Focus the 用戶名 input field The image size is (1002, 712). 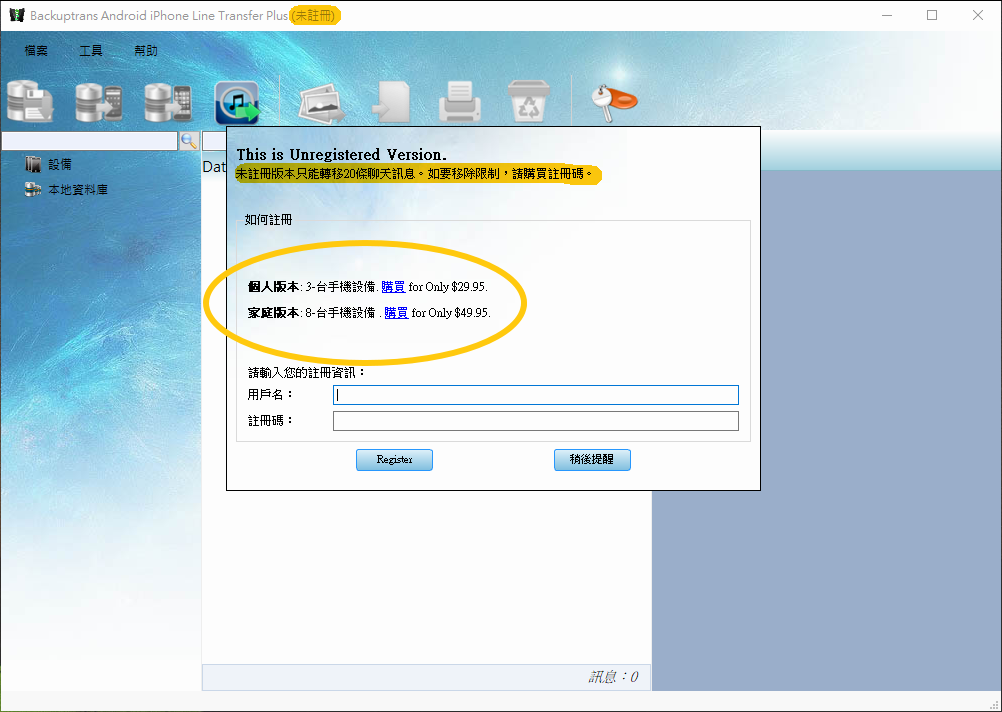(x=536, y=395)
